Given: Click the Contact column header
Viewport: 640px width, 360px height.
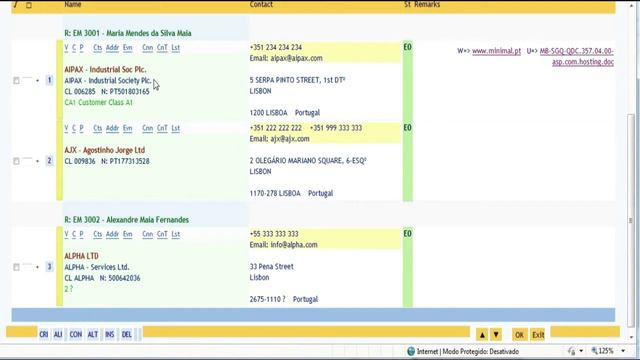Looking at the screenshot, I should tap(261, 4).
